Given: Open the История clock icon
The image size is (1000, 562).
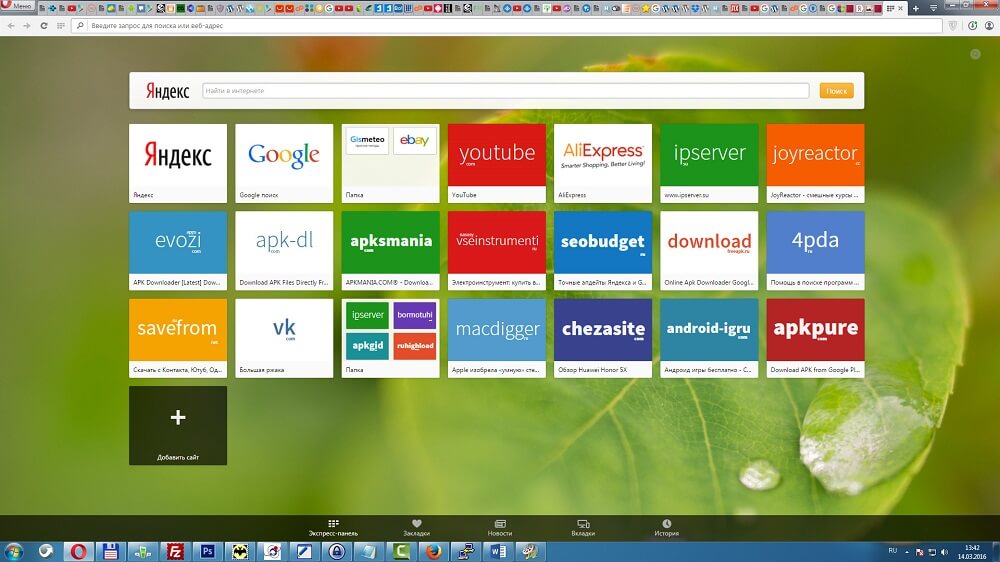Looking at the screenshot, I should 666,527.
